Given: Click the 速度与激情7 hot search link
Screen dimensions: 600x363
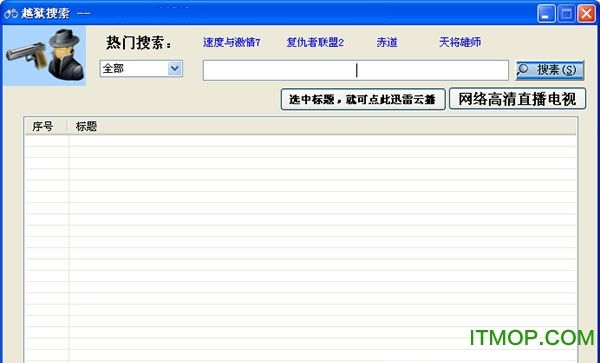Looking at the screenshot, I should (232, 42).
